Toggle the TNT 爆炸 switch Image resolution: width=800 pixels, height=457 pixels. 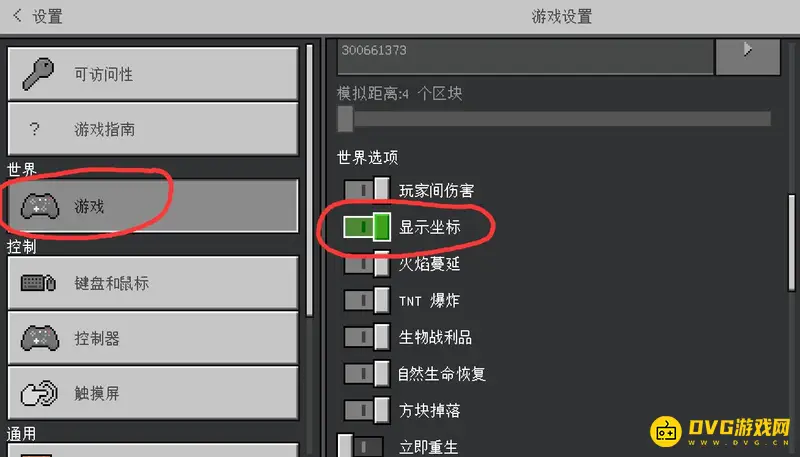367,300
